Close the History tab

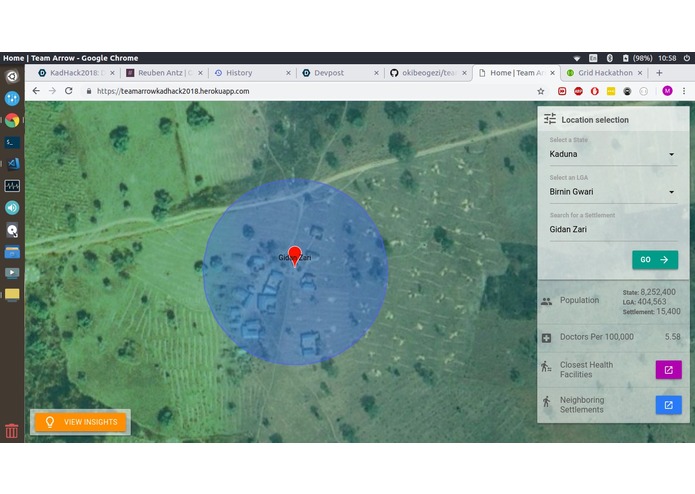288,73
